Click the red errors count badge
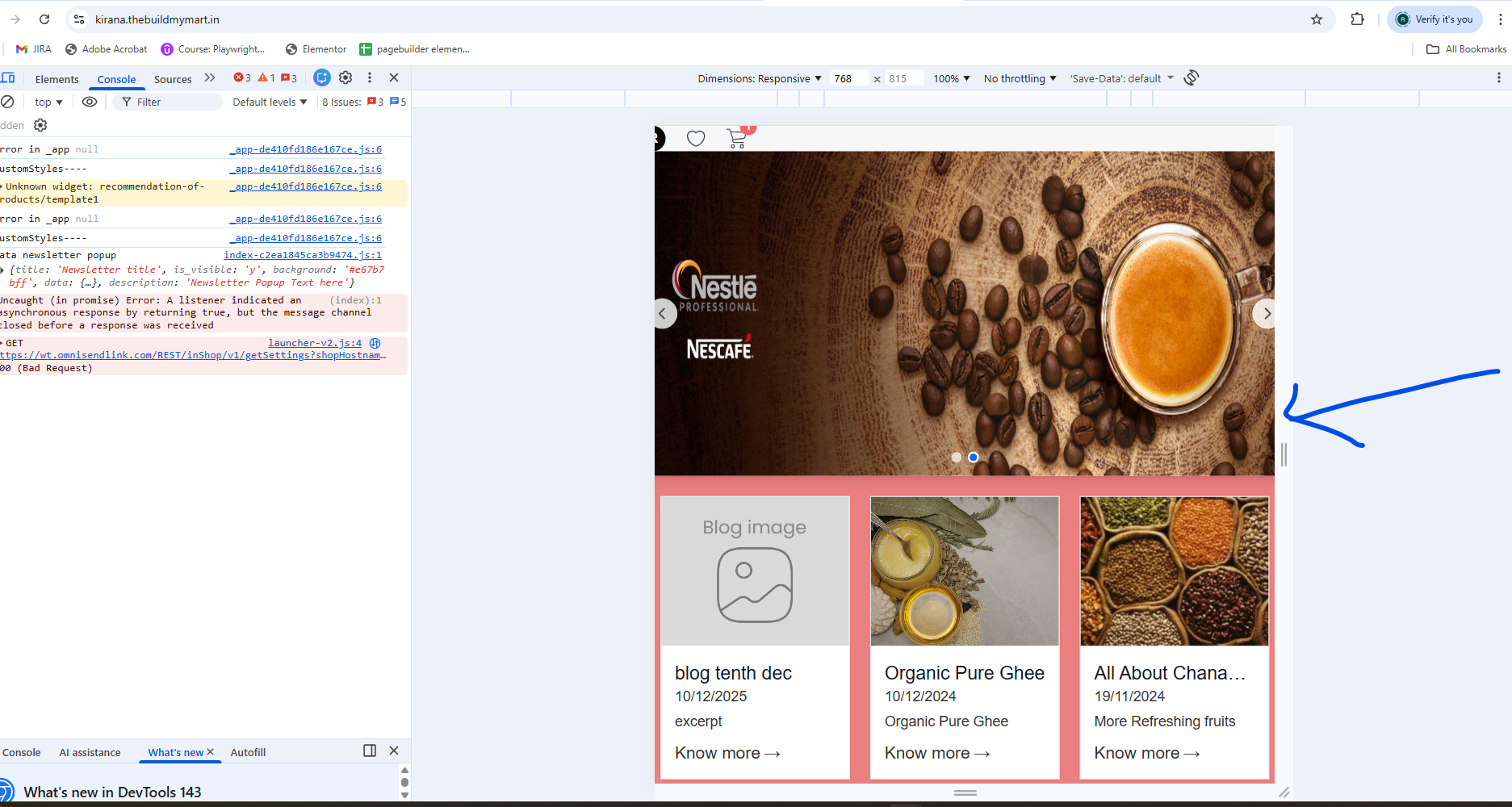Screen dimensions: 1512x807 [242, 78]
